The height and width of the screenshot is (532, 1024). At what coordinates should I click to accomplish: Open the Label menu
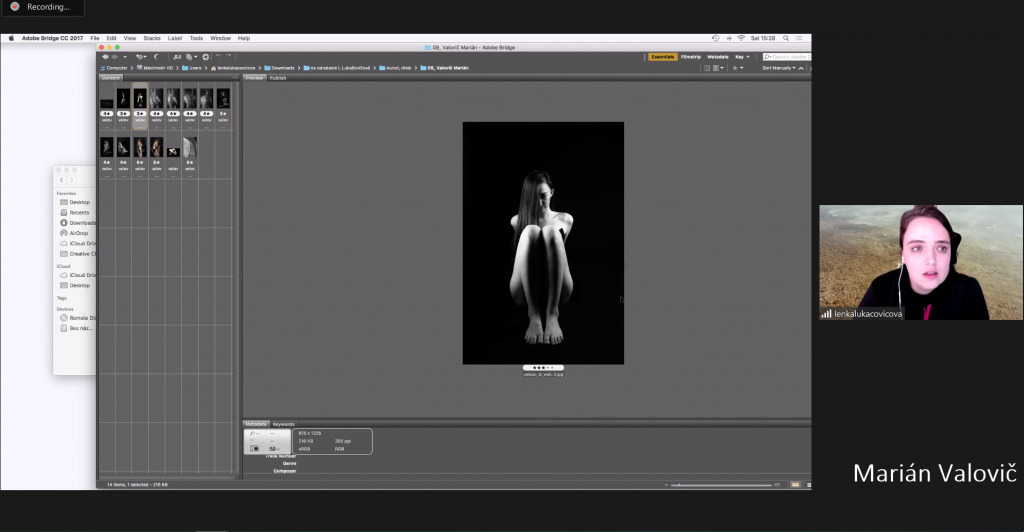point(174,38)
